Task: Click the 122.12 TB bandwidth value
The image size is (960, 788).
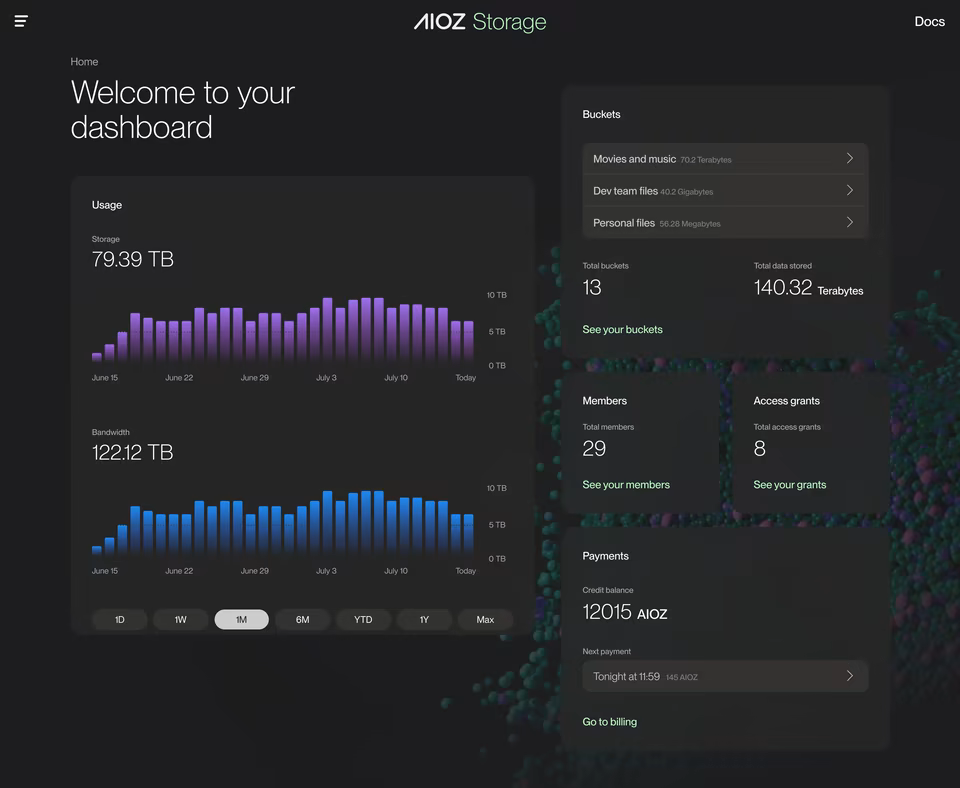Action: click(133, 452)
